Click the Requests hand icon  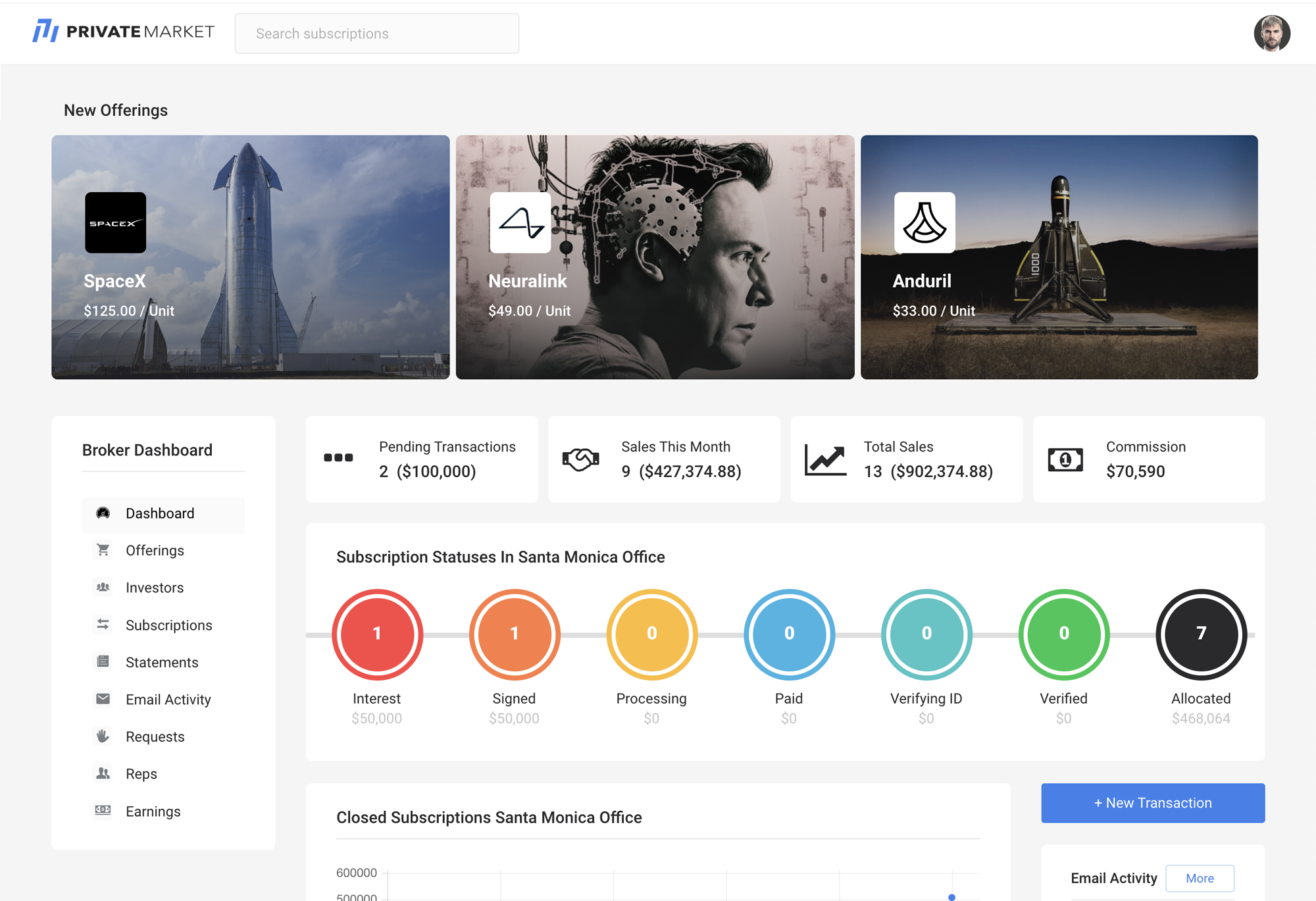pos(103,736)
